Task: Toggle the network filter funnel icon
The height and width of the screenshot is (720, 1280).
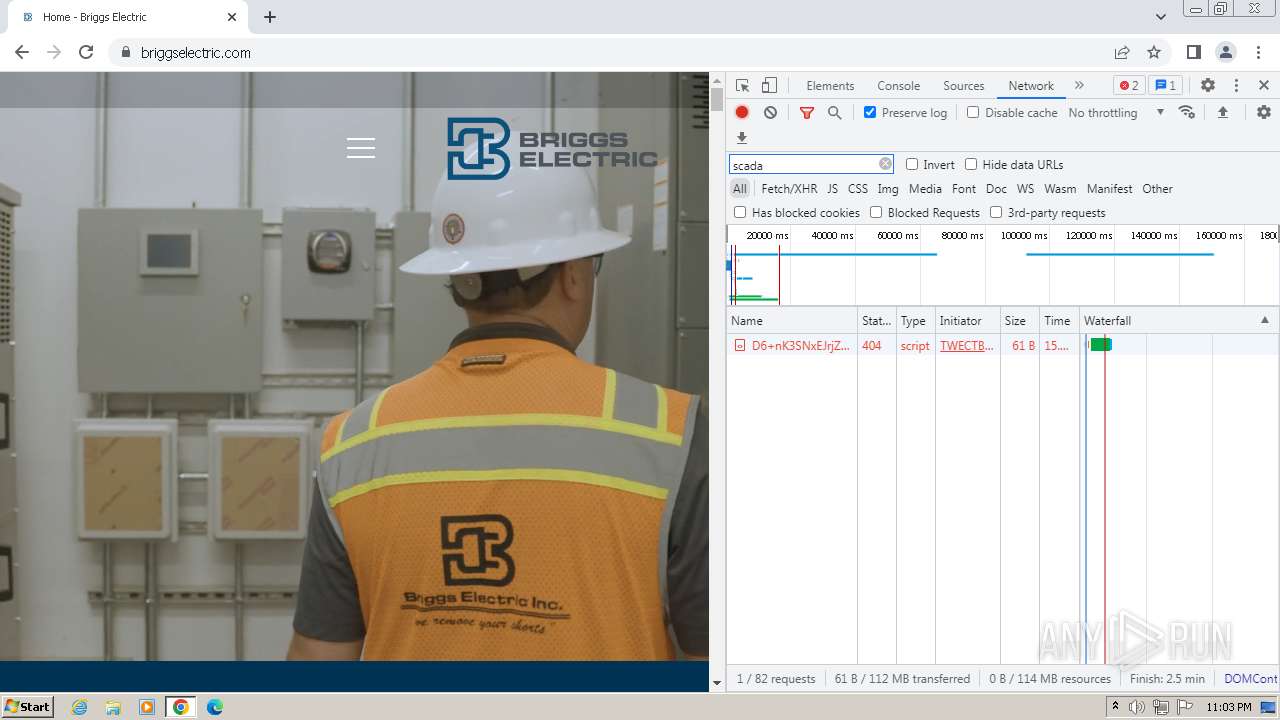Action: pyautogui.click(x=807, y=113)
